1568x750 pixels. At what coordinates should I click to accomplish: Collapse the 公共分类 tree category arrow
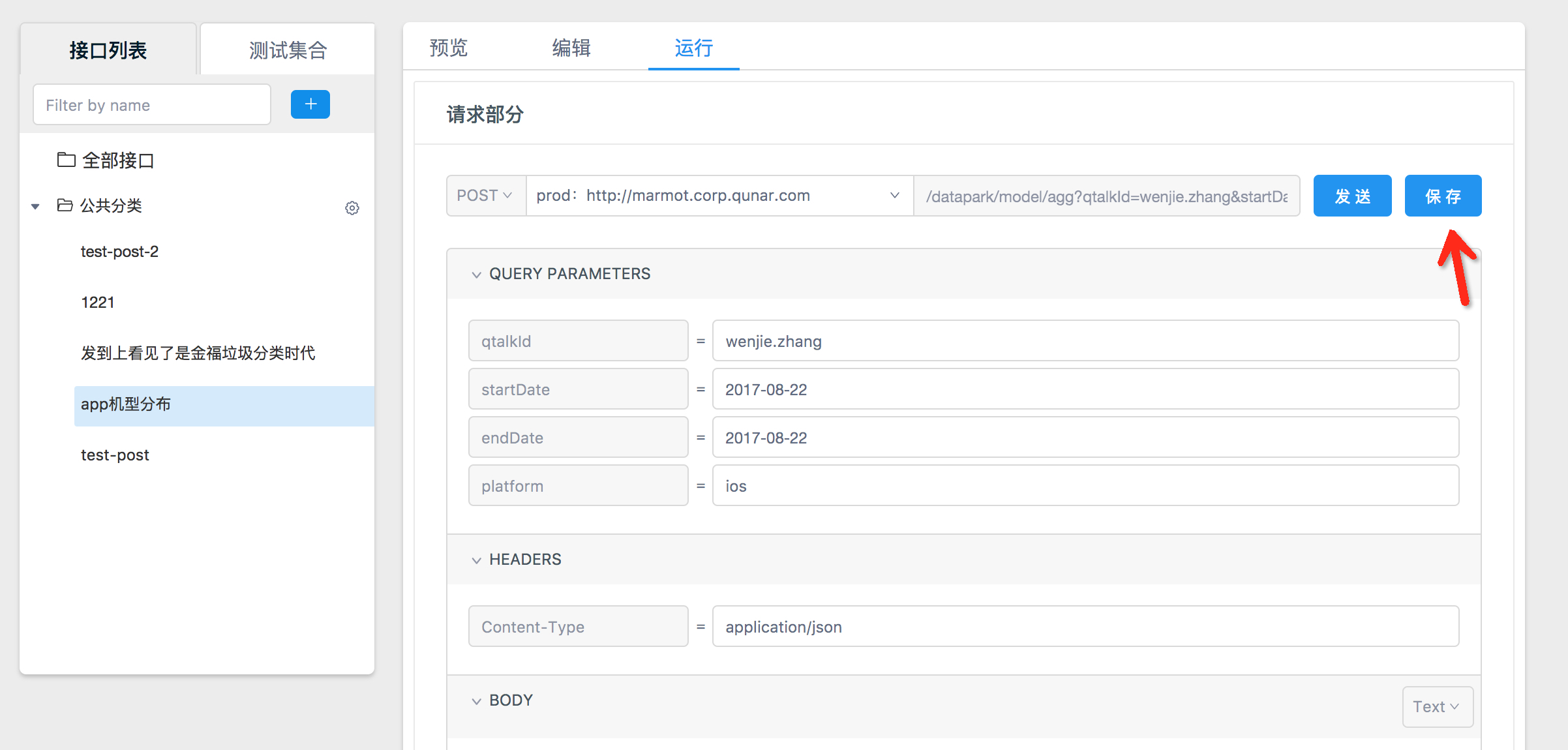point(36,207)
